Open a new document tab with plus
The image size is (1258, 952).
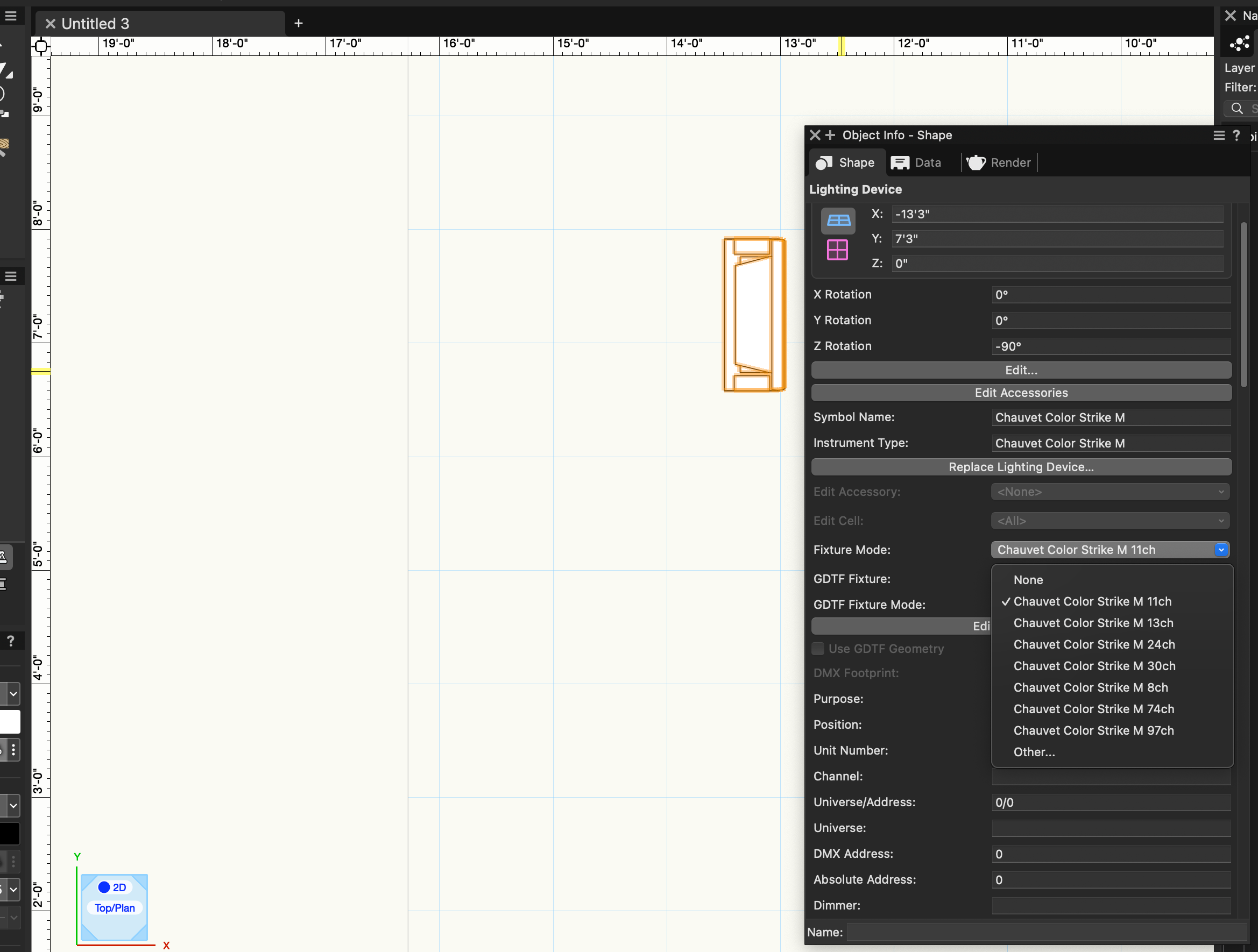tap(298, 23)
